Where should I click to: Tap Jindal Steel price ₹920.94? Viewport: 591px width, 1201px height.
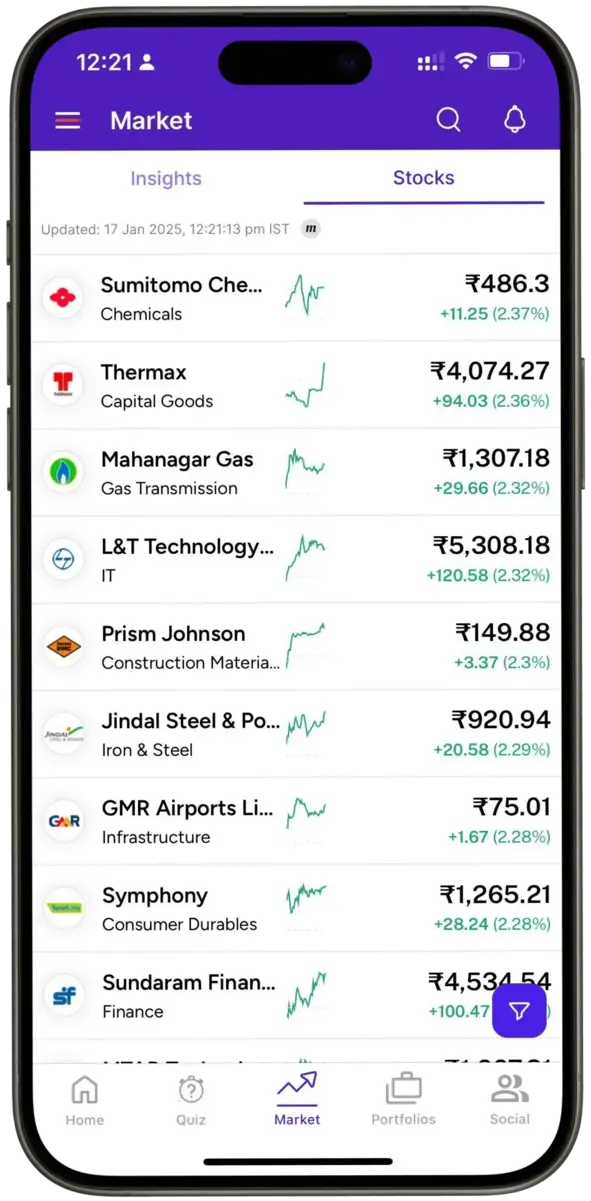point(500,720)
